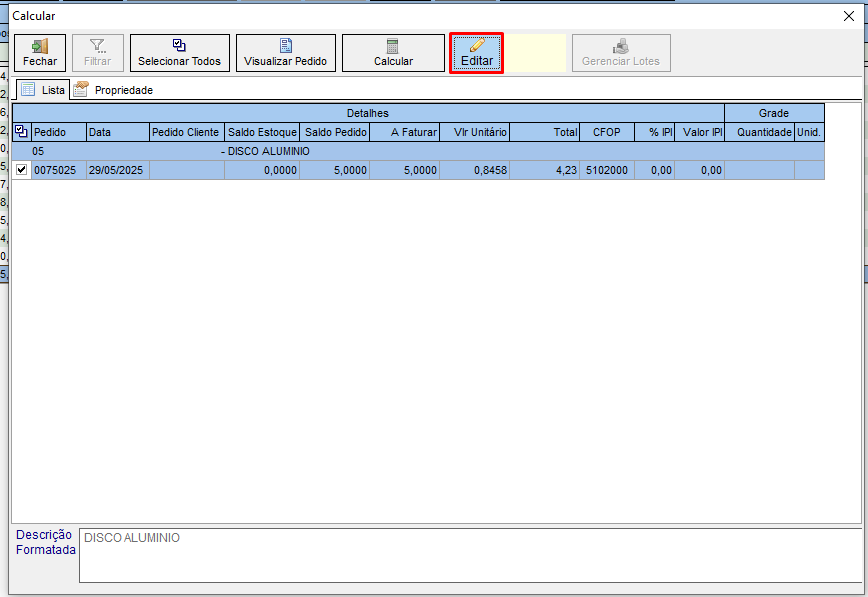Click the yellow highlighted box beside Editar
This screenshot has height=597, width=868.
(537, 53)
